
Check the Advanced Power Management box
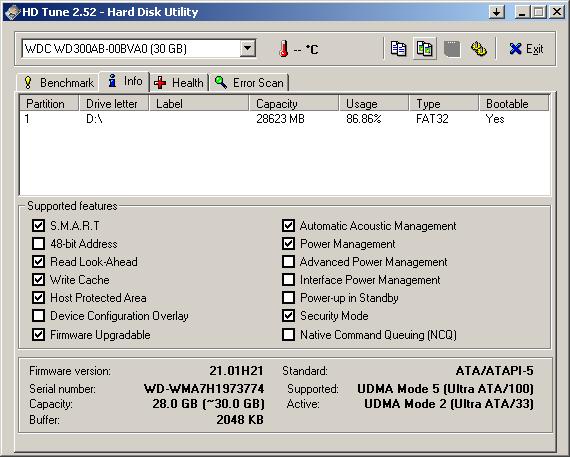[288, 262]
